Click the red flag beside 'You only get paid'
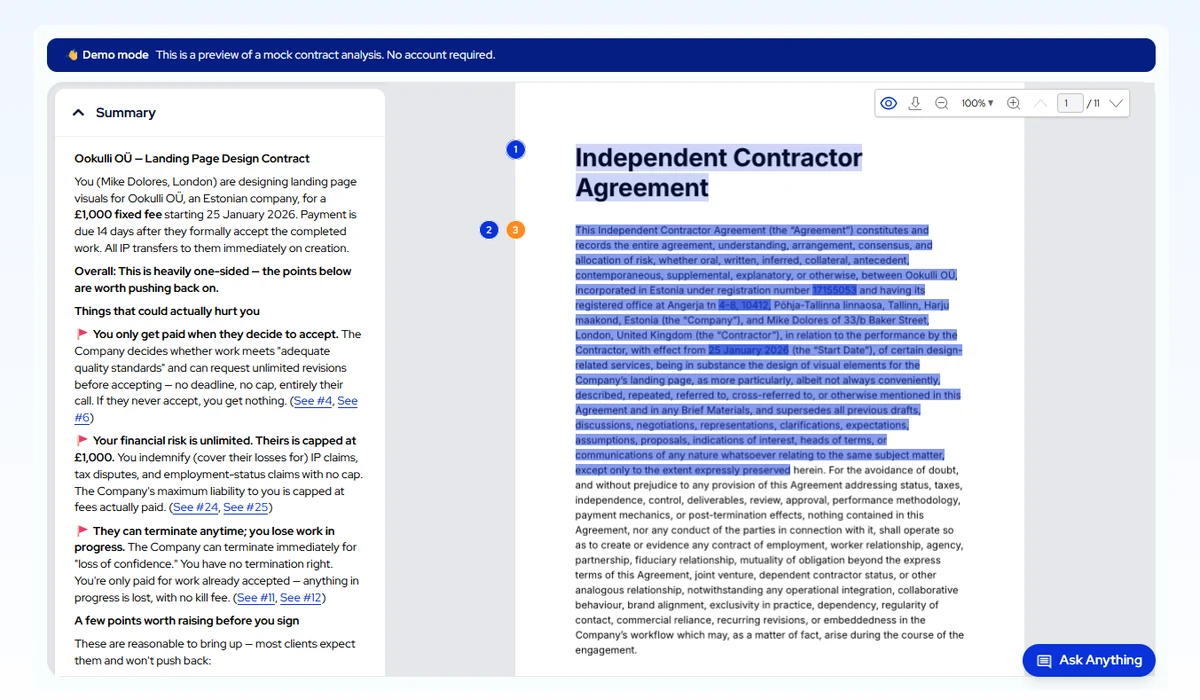This screenshot has height=700, width=1200. (82, 335)
